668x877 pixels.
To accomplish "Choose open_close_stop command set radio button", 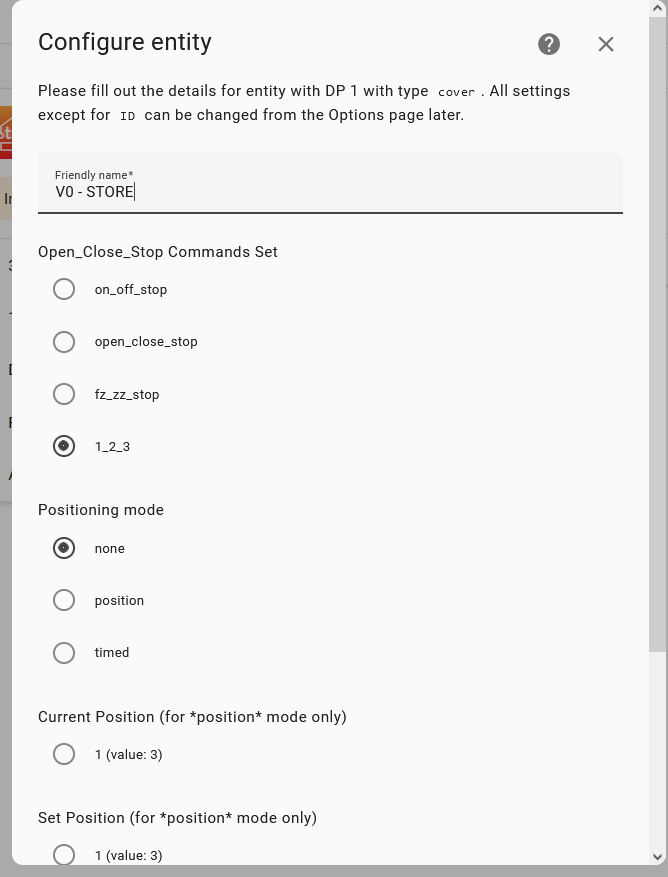I will click(64, 342).
